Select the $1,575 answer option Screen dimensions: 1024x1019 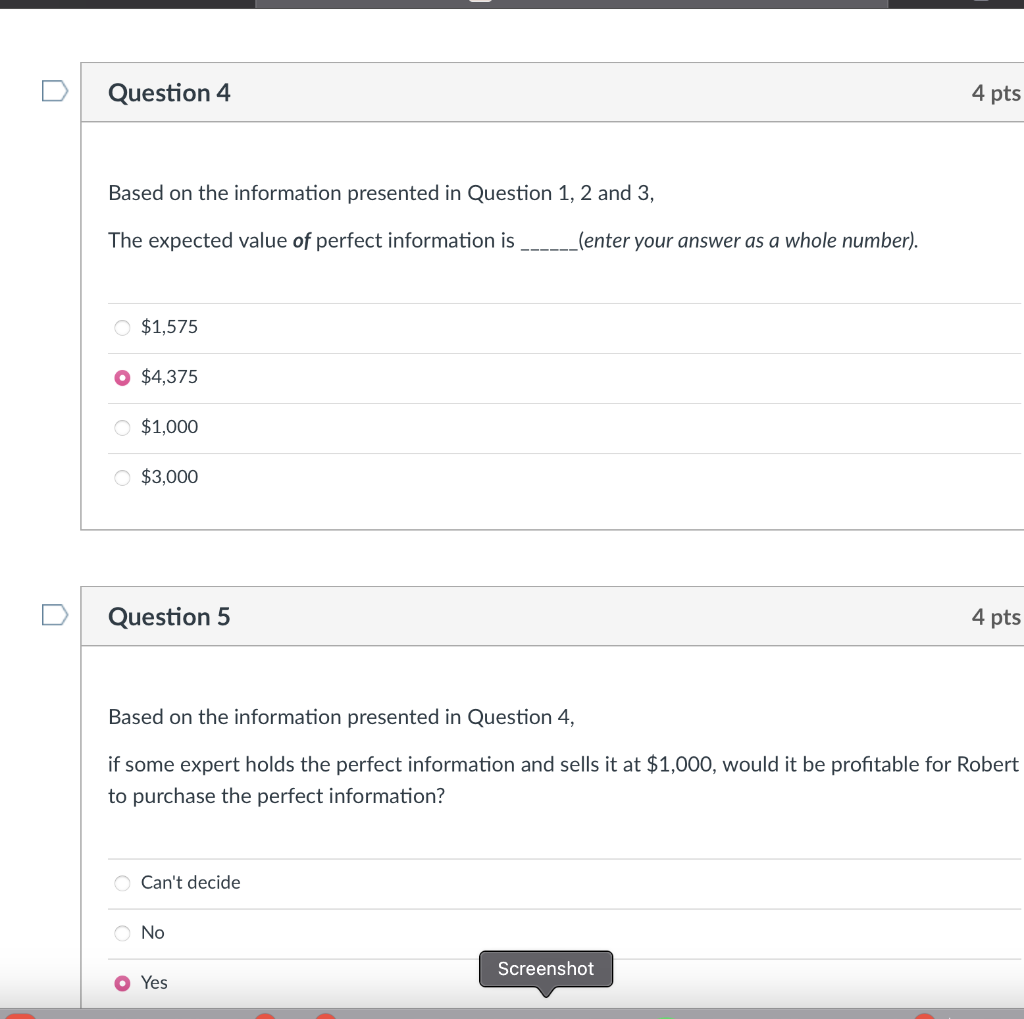click(x=122, y=327)
